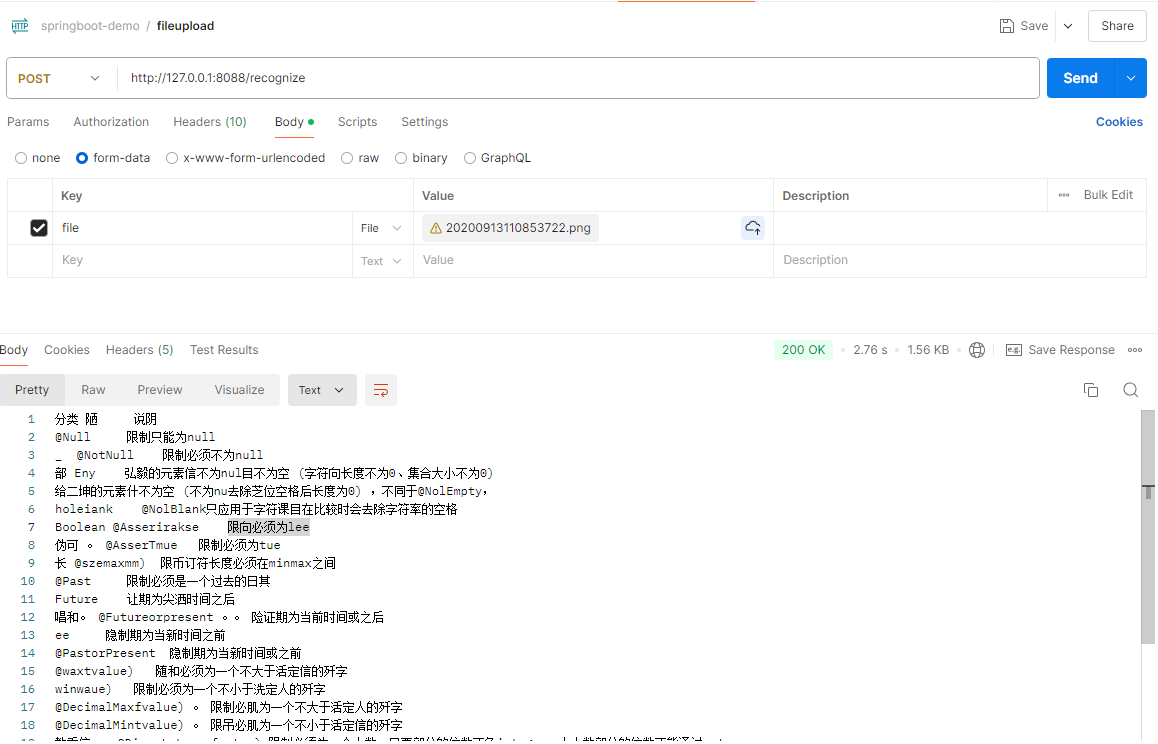Open the POST method dropdown

(x=60, y=77)
